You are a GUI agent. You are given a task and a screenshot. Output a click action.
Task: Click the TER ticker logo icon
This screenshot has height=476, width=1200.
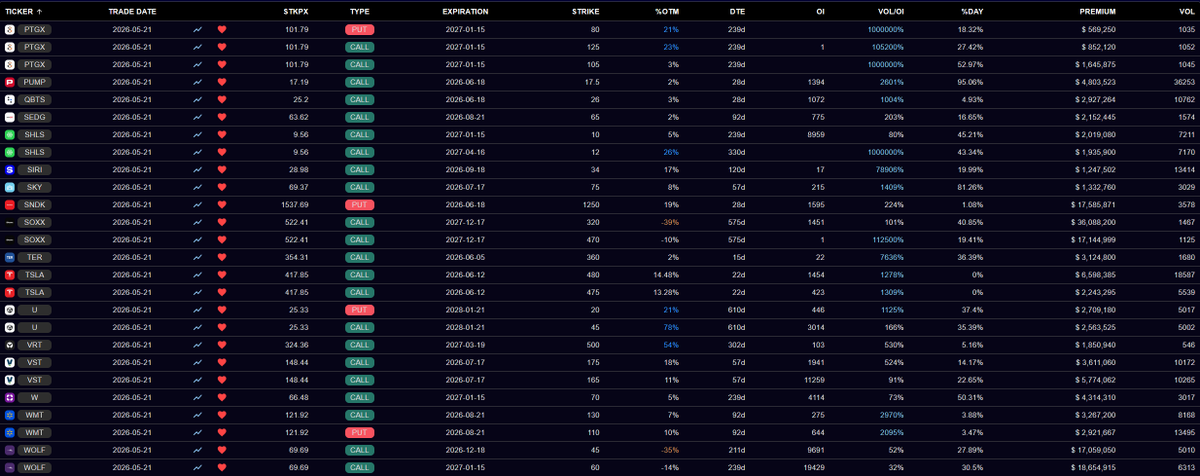pos(10,257)
